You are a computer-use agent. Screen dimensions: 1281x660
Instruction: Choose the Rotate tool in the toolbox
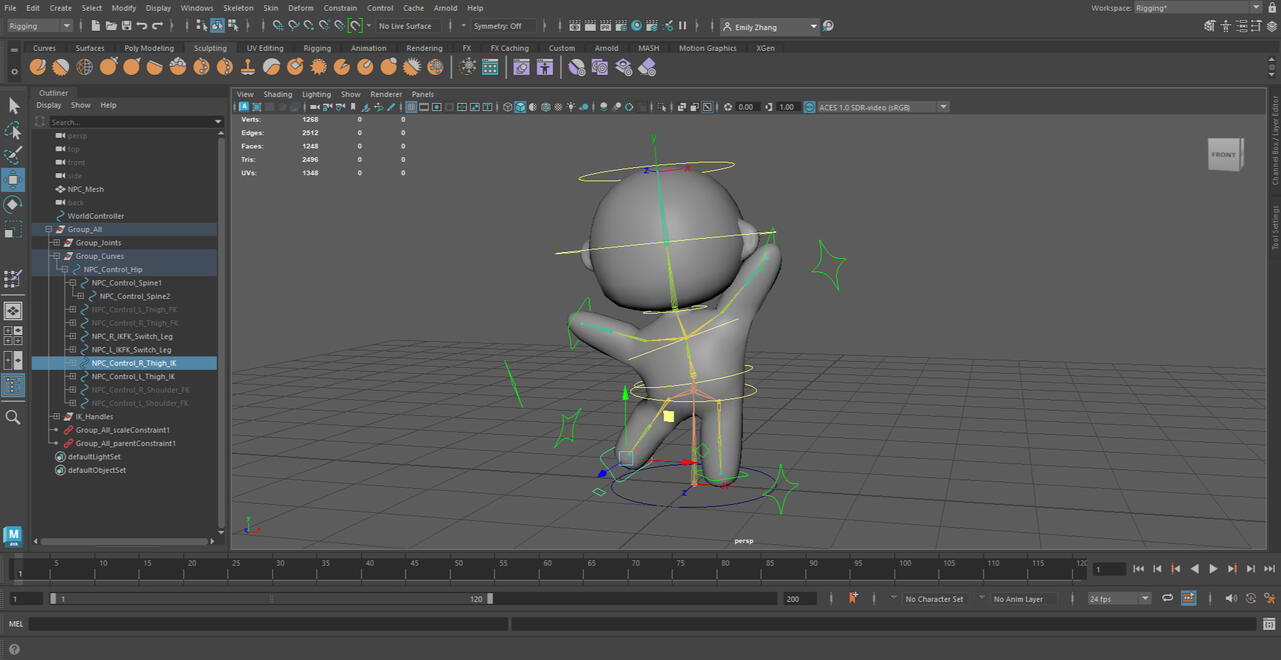tap(13, 205)
